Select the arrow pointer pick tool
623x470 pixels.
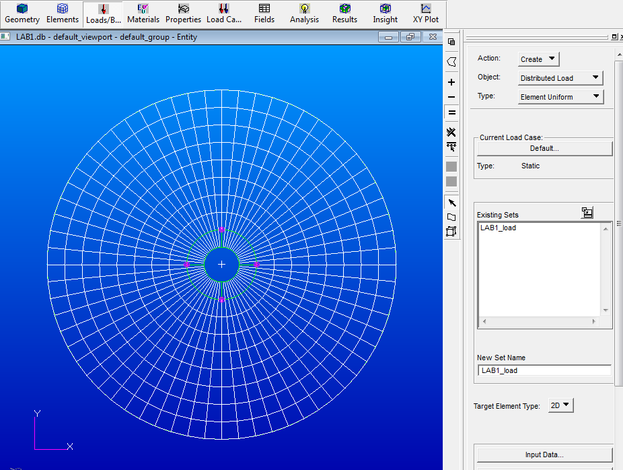(452, 202)
